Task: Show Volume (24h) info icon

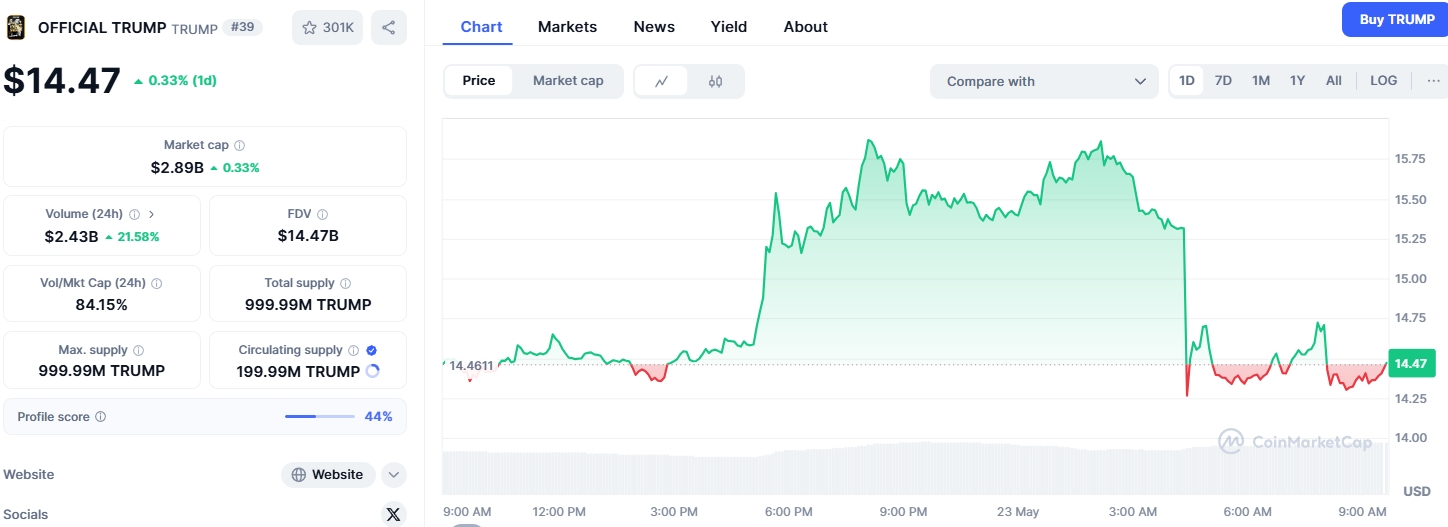Action: (x=134, y=214)
